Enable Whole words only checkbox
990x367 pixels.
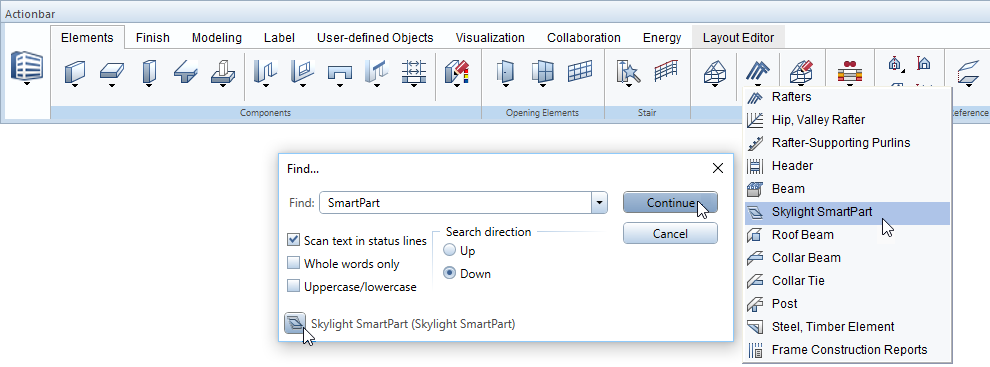[x=293, y=263]
